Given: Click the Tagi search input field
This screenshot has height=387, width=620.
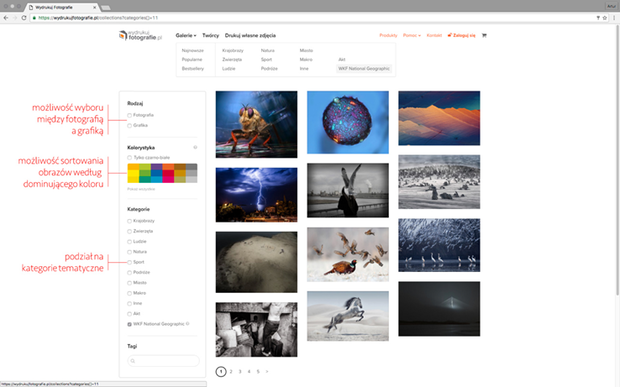Looking at the screenshot, I should (x=163, y=361).
